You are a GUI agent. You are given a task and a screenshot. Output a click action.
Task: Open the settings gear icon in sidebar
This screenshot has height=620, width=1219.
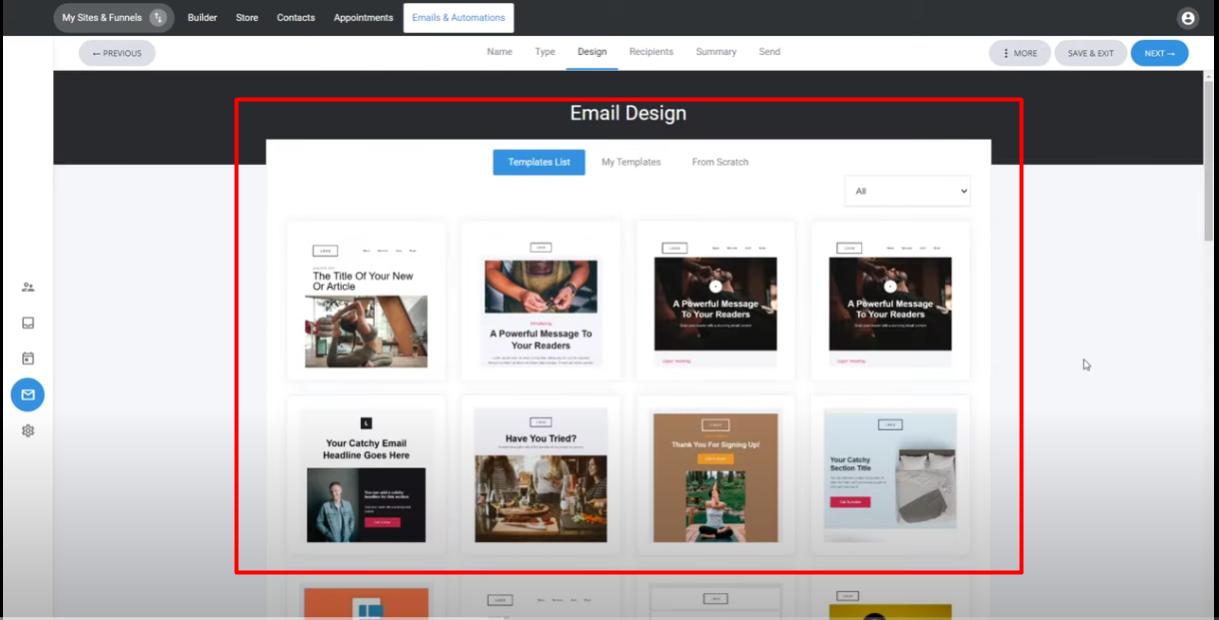pyautogui.click(x=28, y=431)
